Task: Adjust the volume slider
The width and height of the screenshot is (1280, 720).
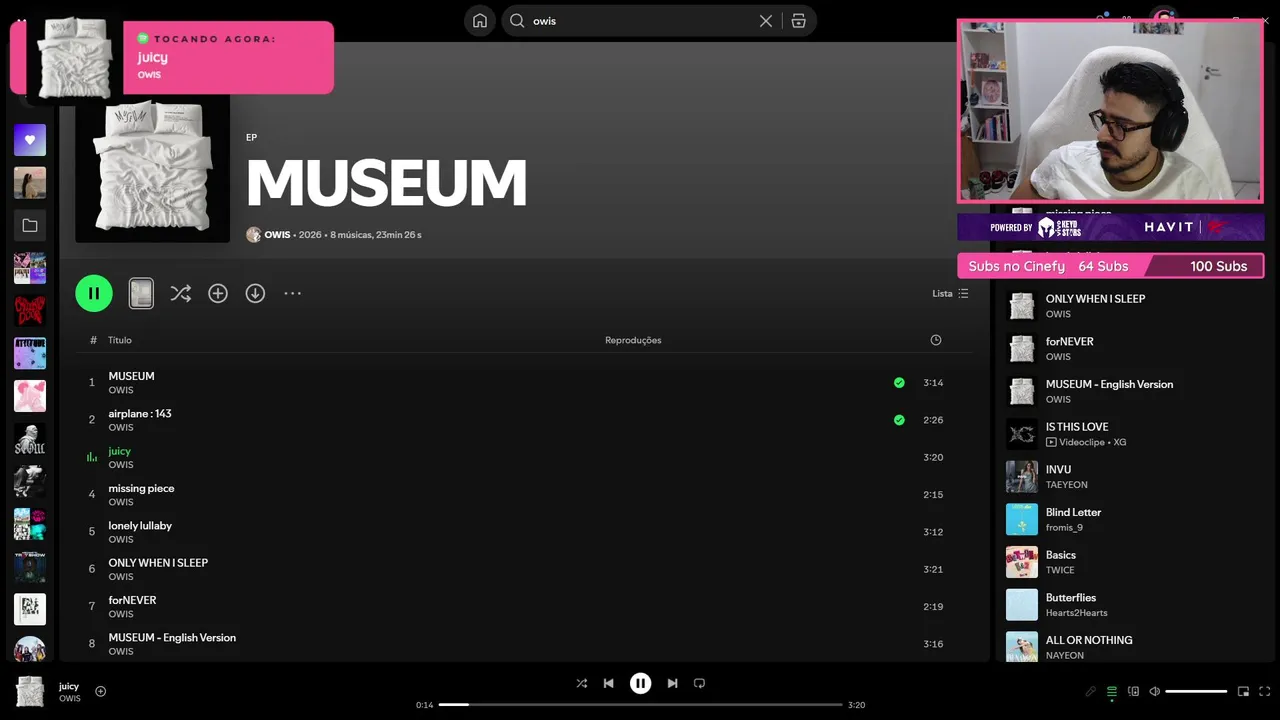Action: pyautogui.click(x=1196, y=691)
